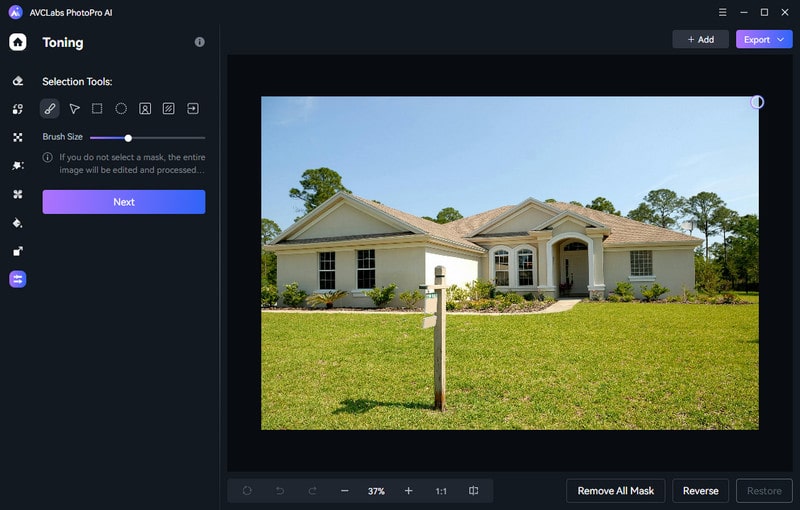Screen dimensions: 800x510
Task: Open the hamburger main menu
Action: [x=723, y=12]
